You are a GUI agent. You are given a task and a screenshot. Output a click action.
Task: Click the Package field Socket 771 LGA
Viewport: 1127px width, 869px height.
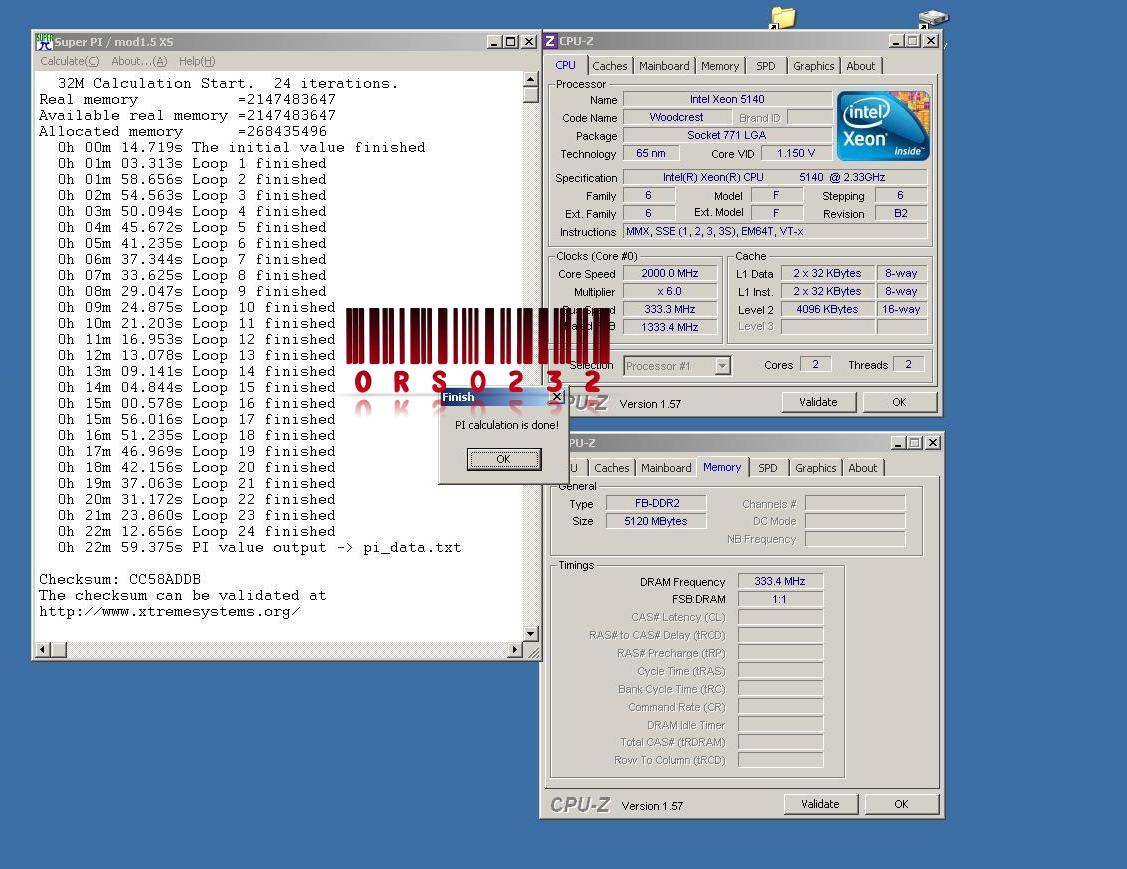[x=727, y=135]
